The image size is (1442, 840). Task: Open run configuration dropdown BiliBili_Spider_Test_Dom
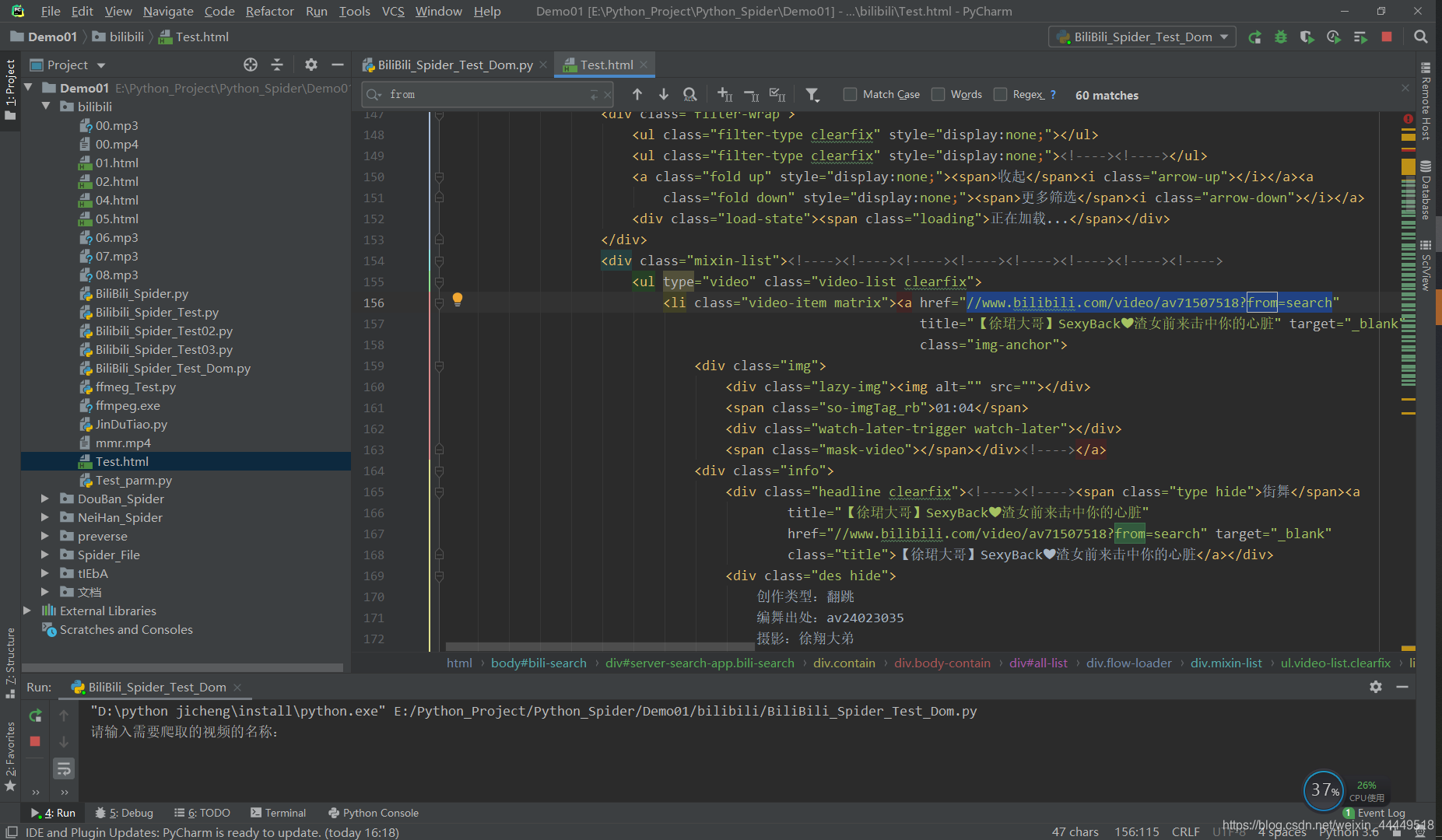[1142, 37]
